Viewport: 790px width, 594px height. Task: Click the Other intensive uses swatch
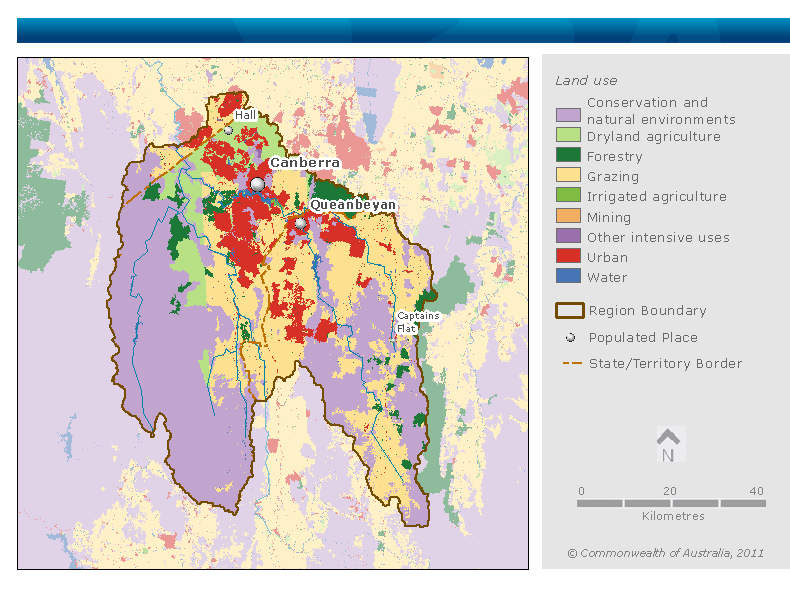pos(568,236)
